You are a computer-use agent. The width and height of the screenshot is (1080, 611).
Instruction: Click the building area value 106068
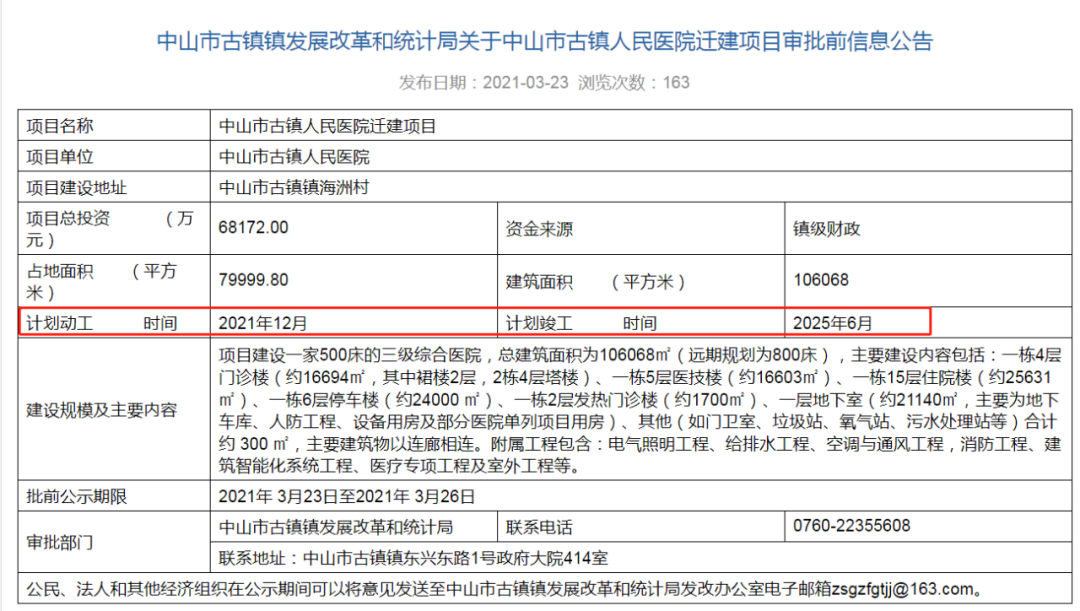pyautogui.click(x=821, y=280)
